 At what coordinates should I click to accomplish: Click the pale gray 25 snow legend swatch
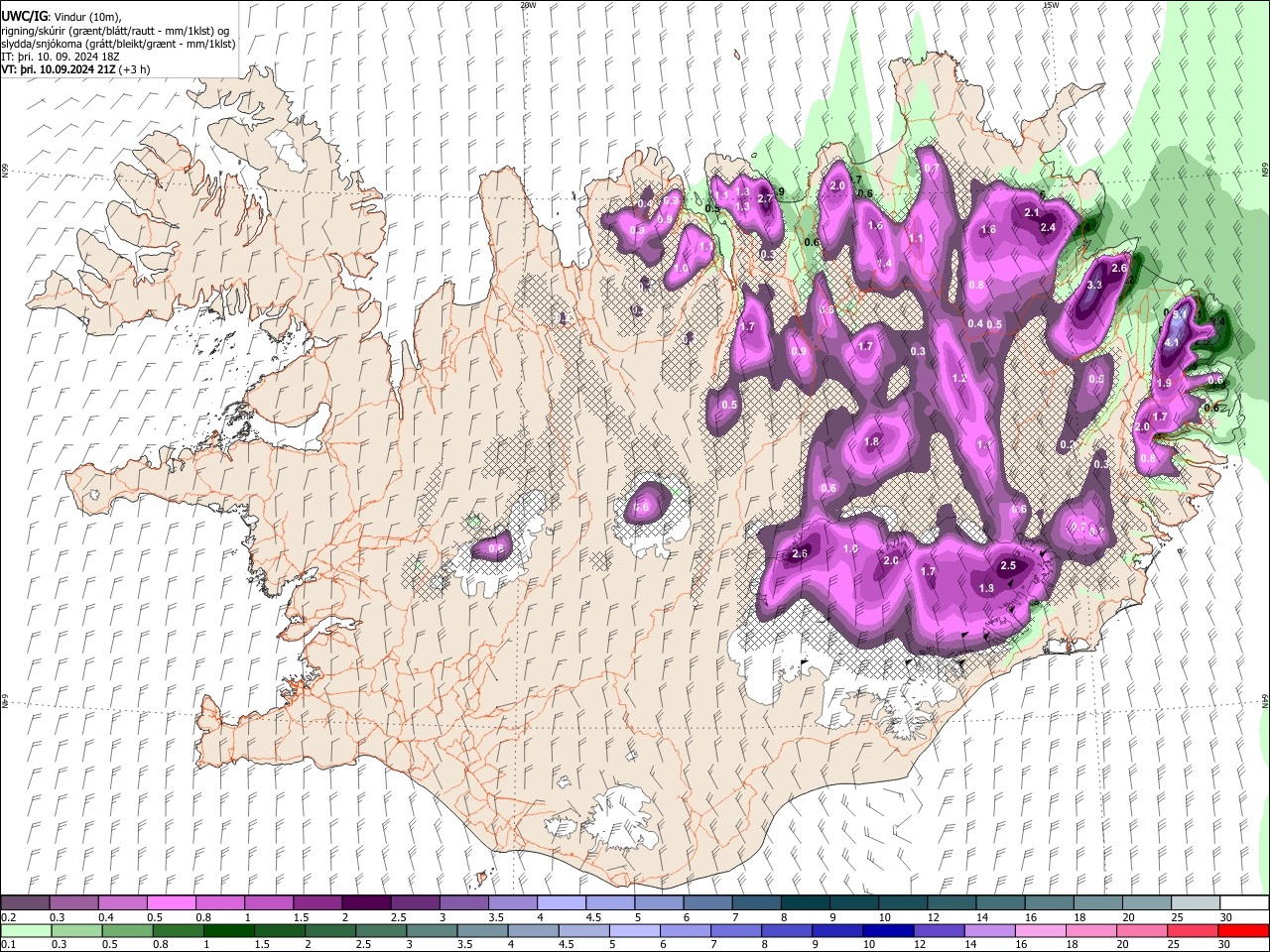[1196, 903]
